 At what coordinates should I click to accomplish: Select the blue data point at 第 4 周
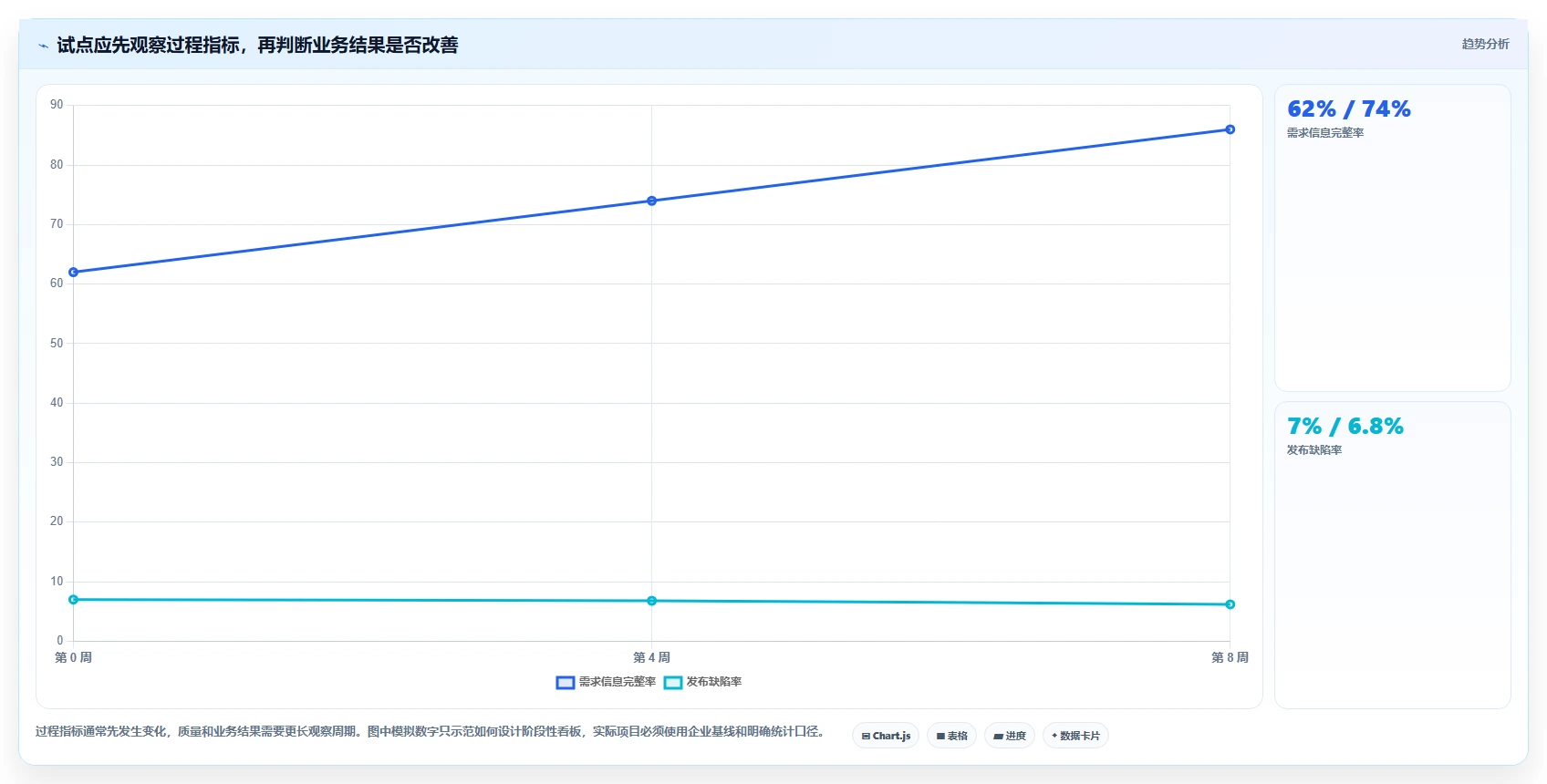[651, 201]
